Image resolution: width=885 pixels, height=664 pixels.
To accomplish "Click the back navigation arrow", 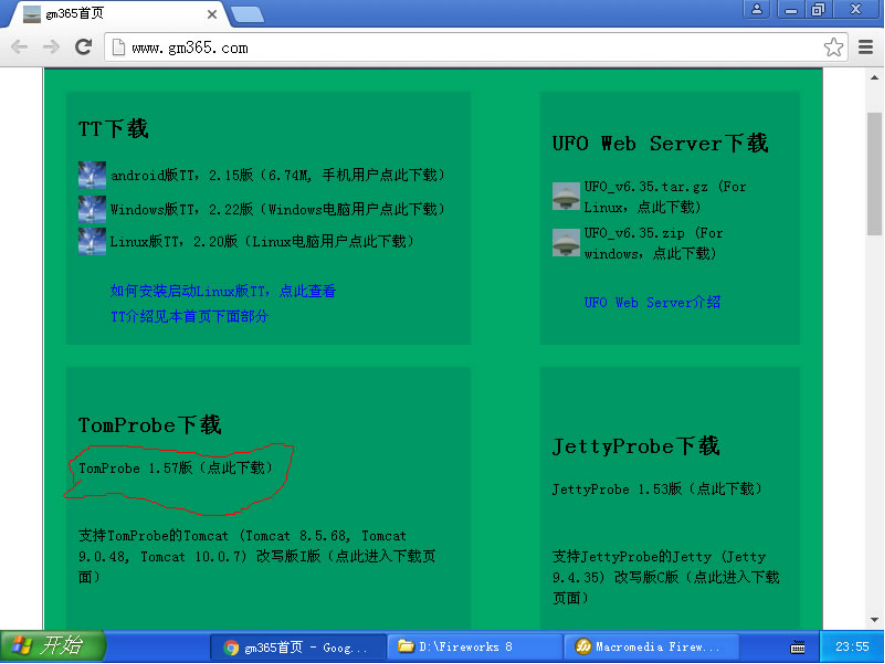I will (x=20, y=47).
